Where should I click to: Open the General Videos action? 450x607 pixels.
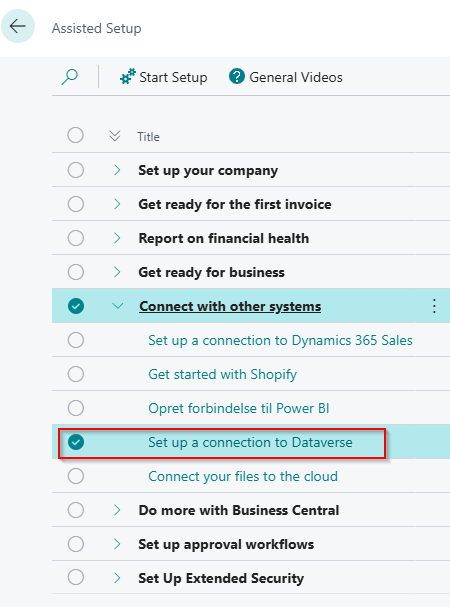coord(296,77)
